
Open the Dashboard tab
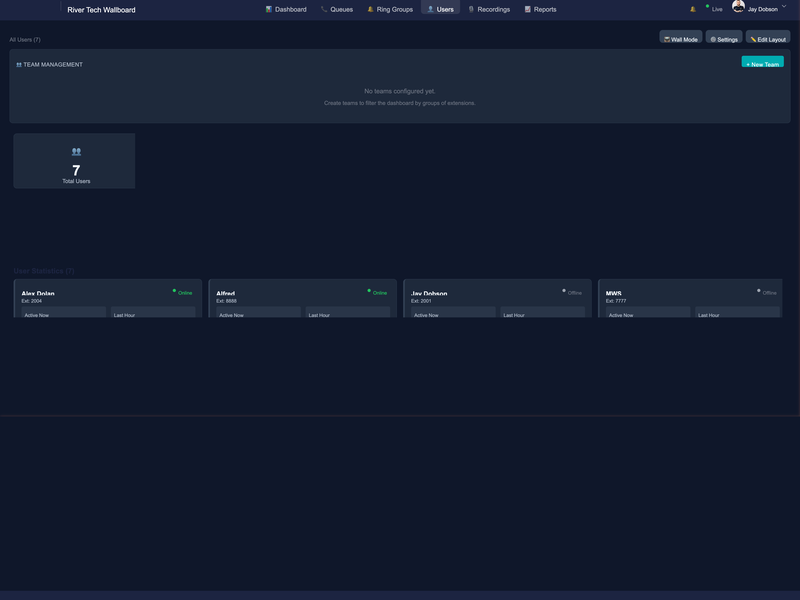(286, 9)
